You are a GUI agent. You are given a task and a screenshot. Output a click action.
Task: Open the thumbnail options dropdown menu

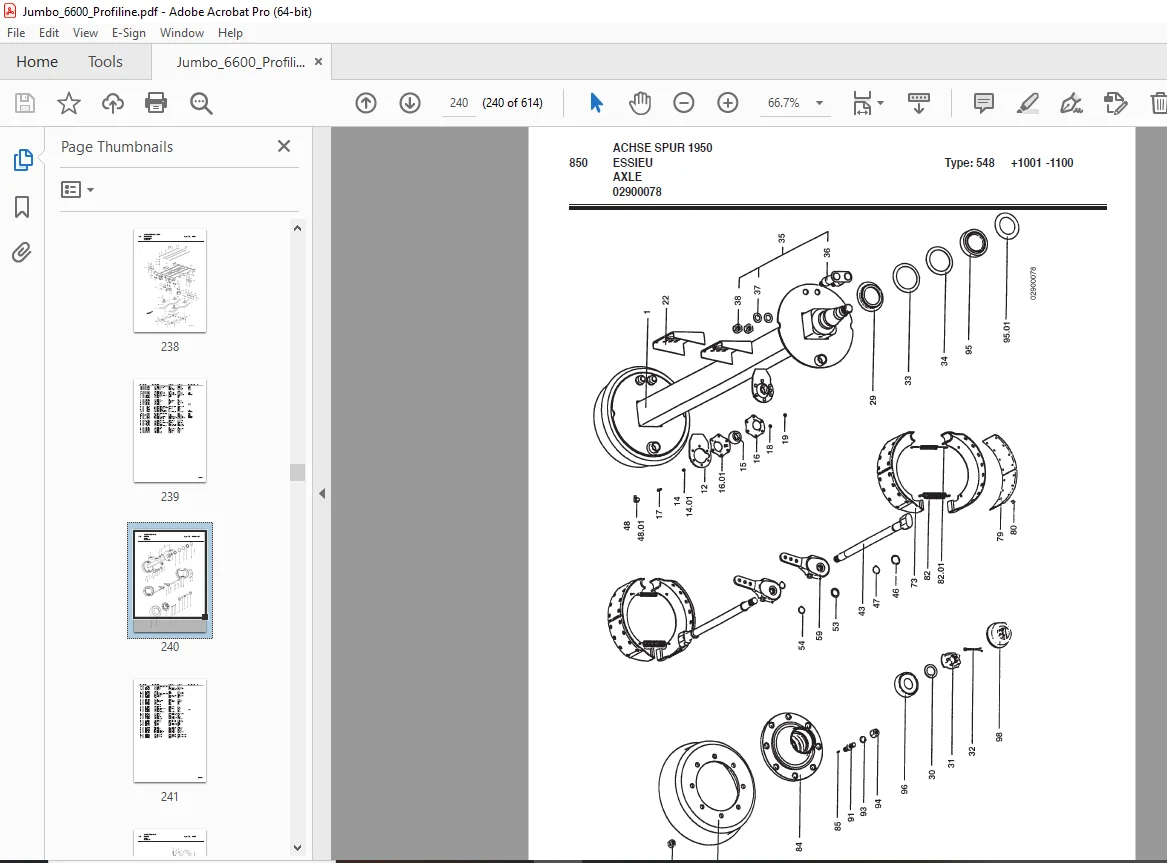[x=77, y=190]
